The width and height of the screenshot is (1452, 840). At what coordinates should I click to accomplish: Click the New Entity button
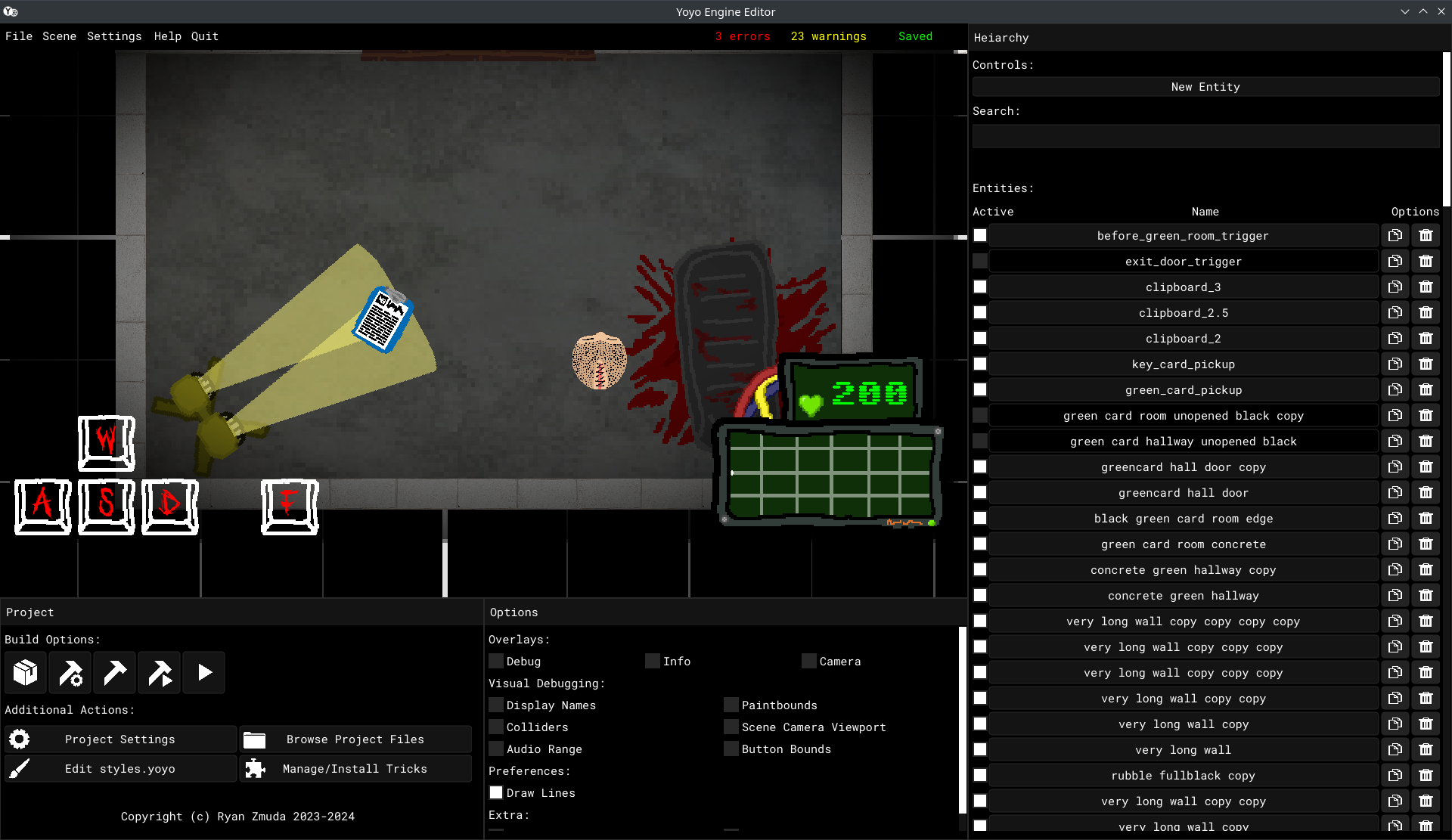click(x=1205, y=87)
